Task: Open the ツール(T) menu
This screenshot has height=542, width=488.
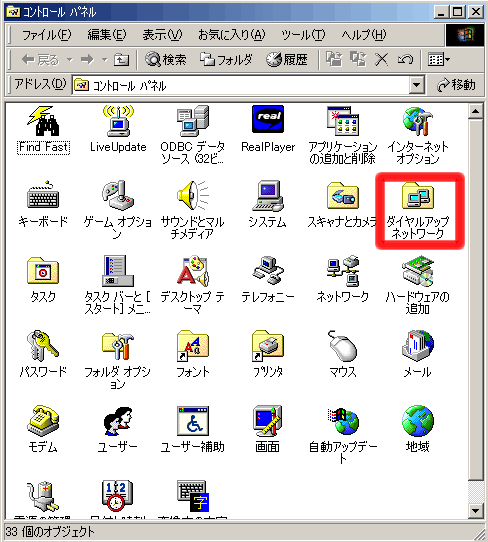Action: pos(303,35)
